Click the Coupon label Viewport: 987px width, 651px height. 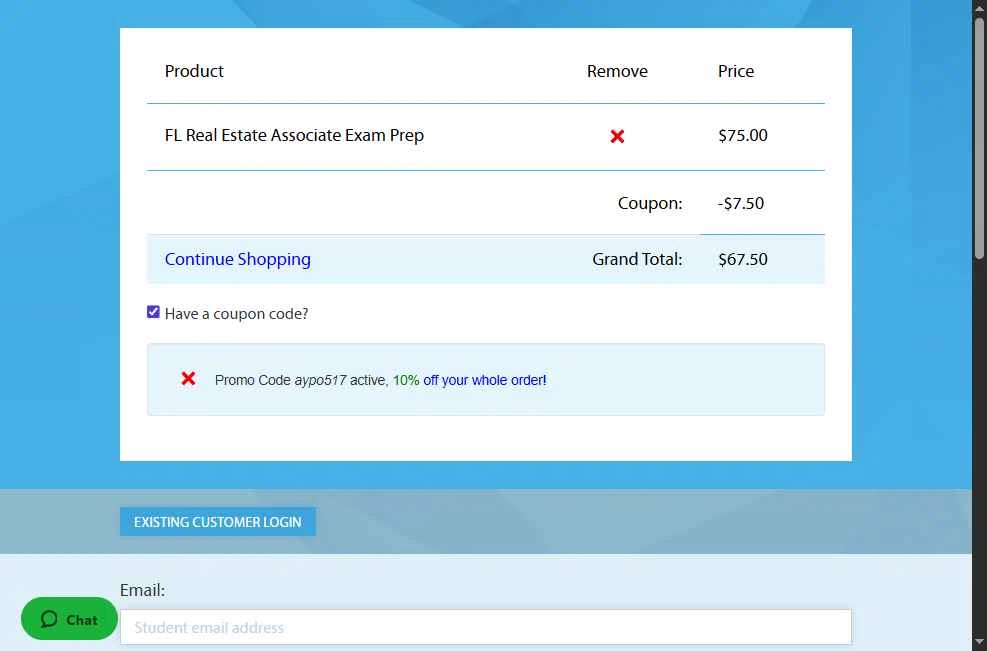tap(650, 203)
